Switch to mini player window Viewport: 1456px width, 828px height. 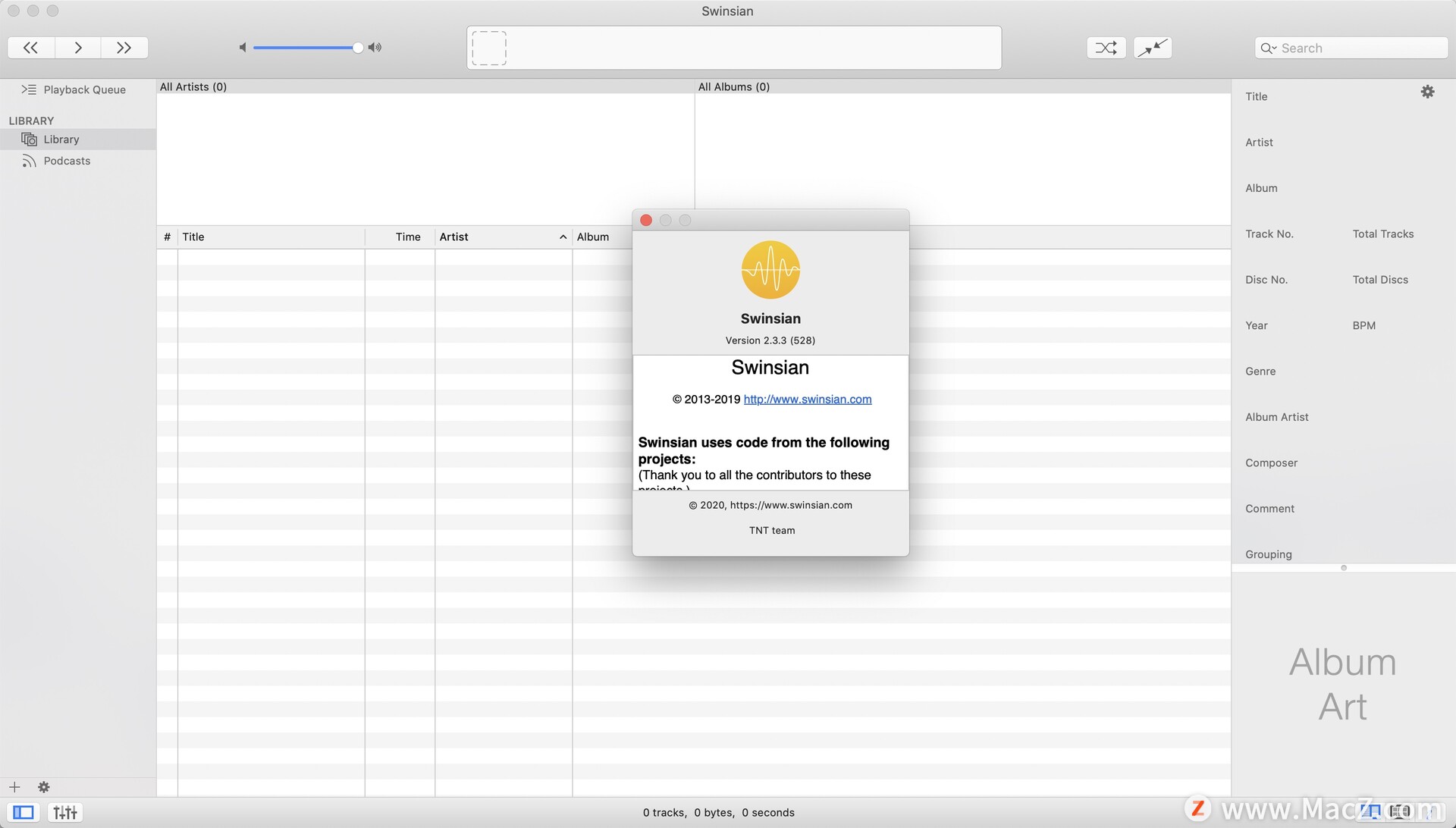(x=1153, y=48)
